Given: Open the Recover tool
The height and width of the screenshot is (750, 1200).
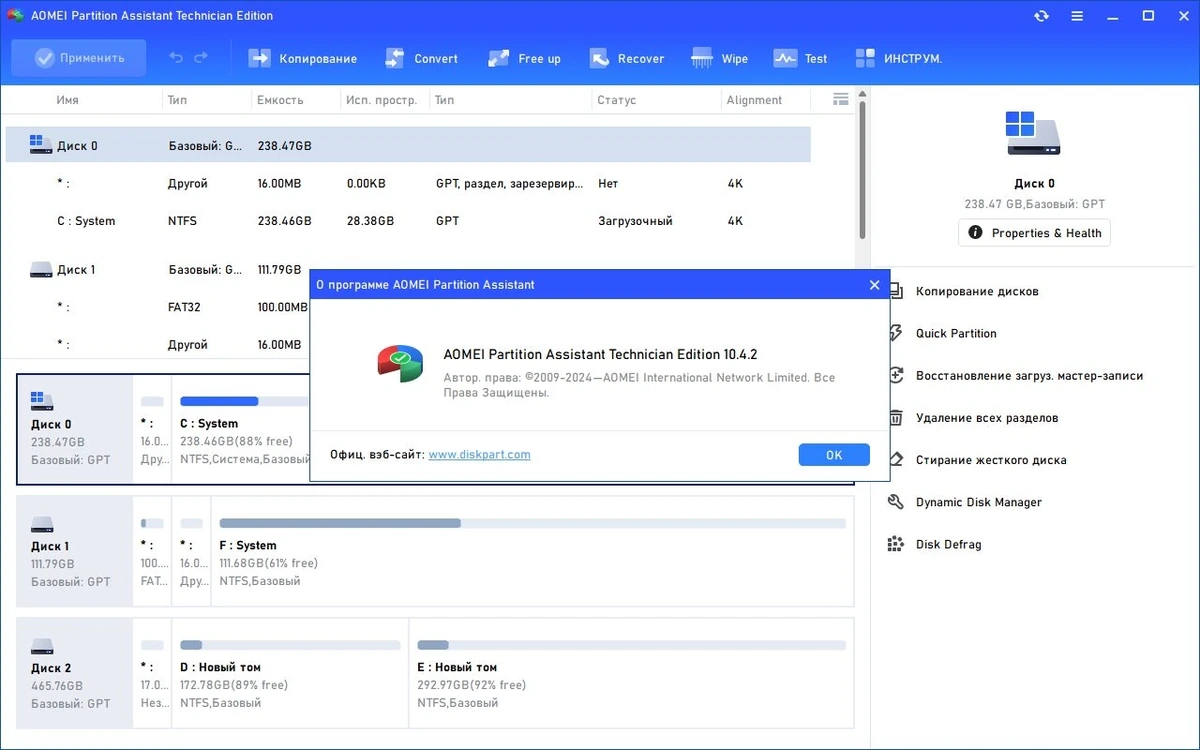Looking at the screenshot, I should [627, 58].
